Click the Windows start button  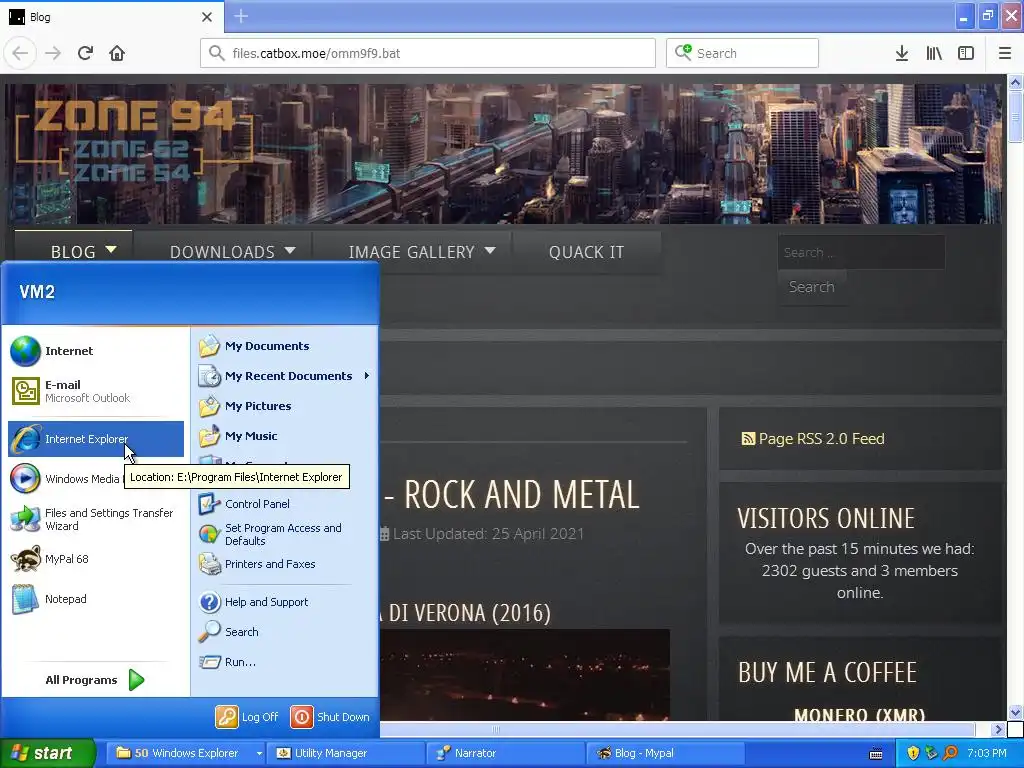pos(47,753)
